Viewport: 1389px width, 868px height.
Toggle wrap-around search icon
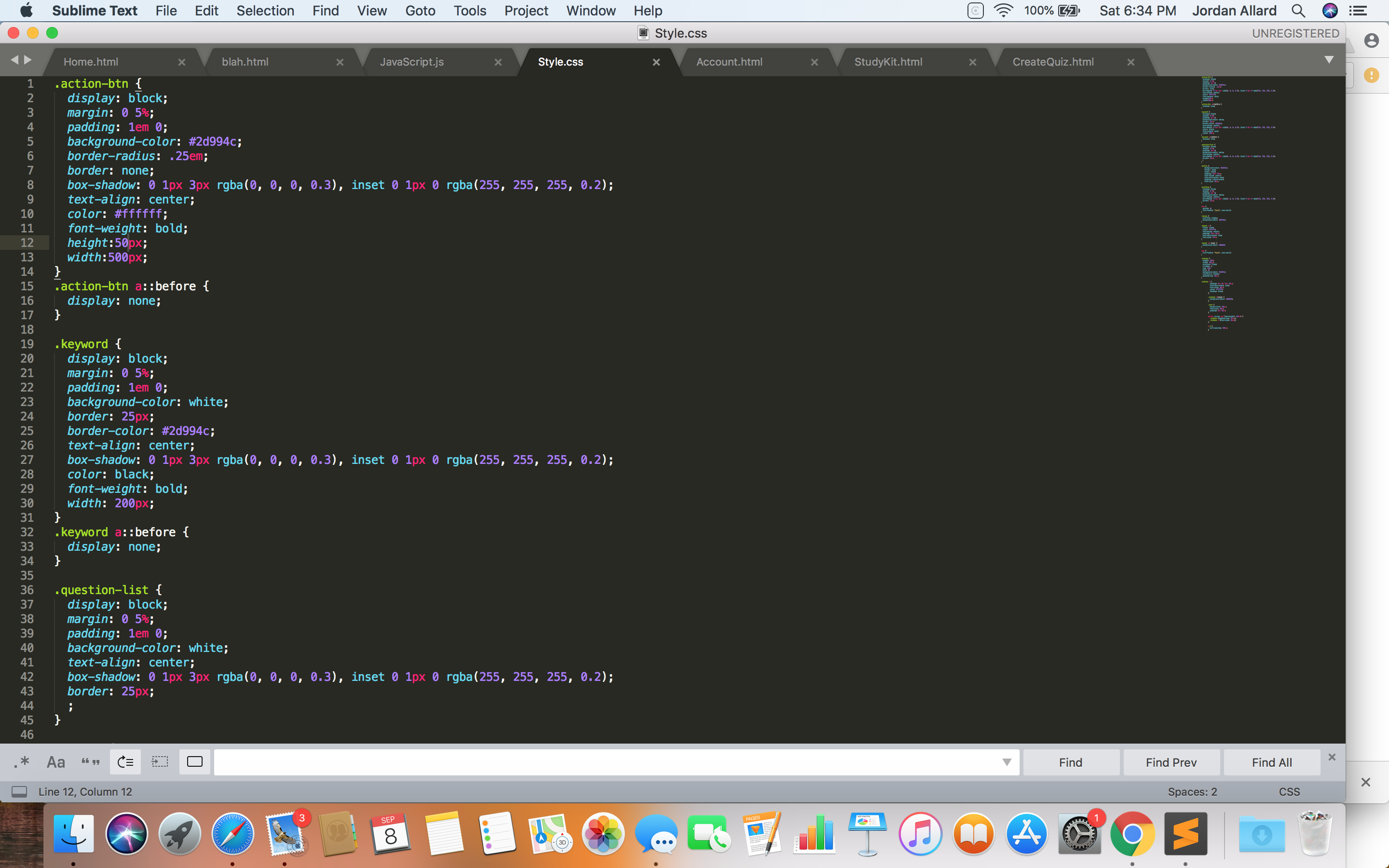pyautogui.click(x=125, y=762)
